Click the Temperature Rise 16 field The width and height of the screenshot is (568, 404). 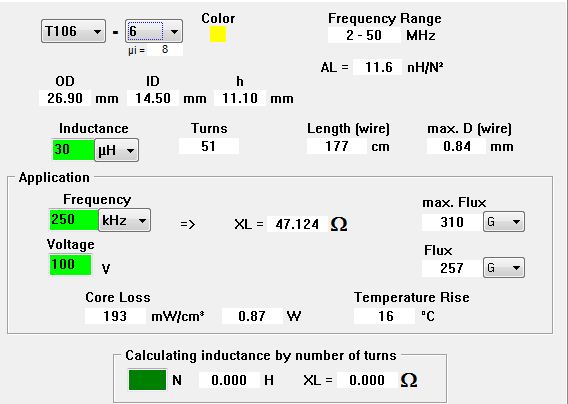click(x=384, y=316)
